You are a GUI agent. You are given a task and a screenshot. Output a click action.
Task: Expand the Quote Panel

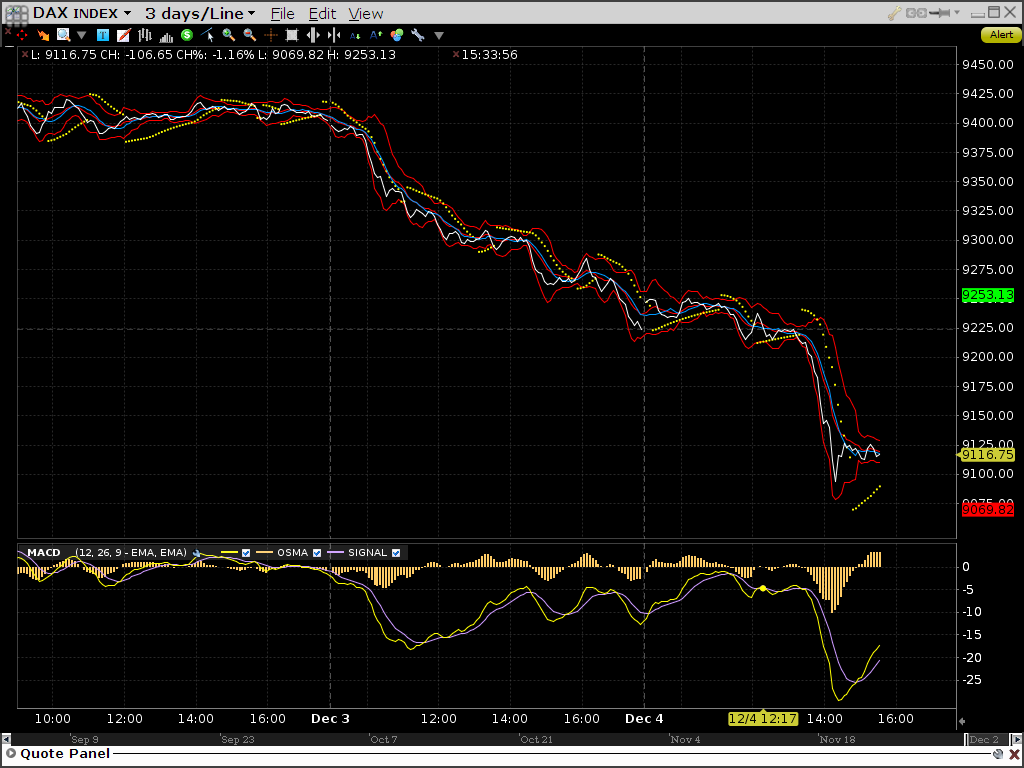(10, 754)
